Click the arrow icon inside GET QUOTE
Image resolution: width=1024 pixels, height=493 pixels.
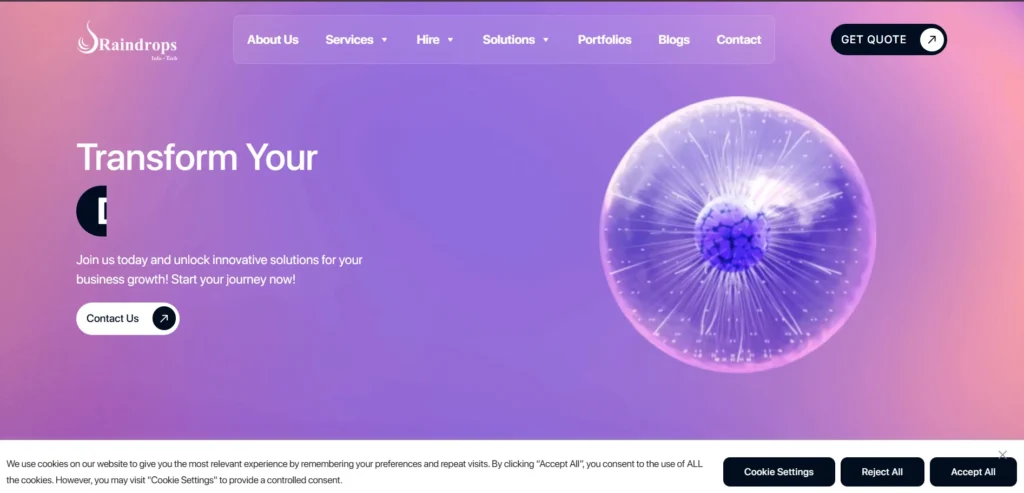pyautogui.click(x=931, y=40)
